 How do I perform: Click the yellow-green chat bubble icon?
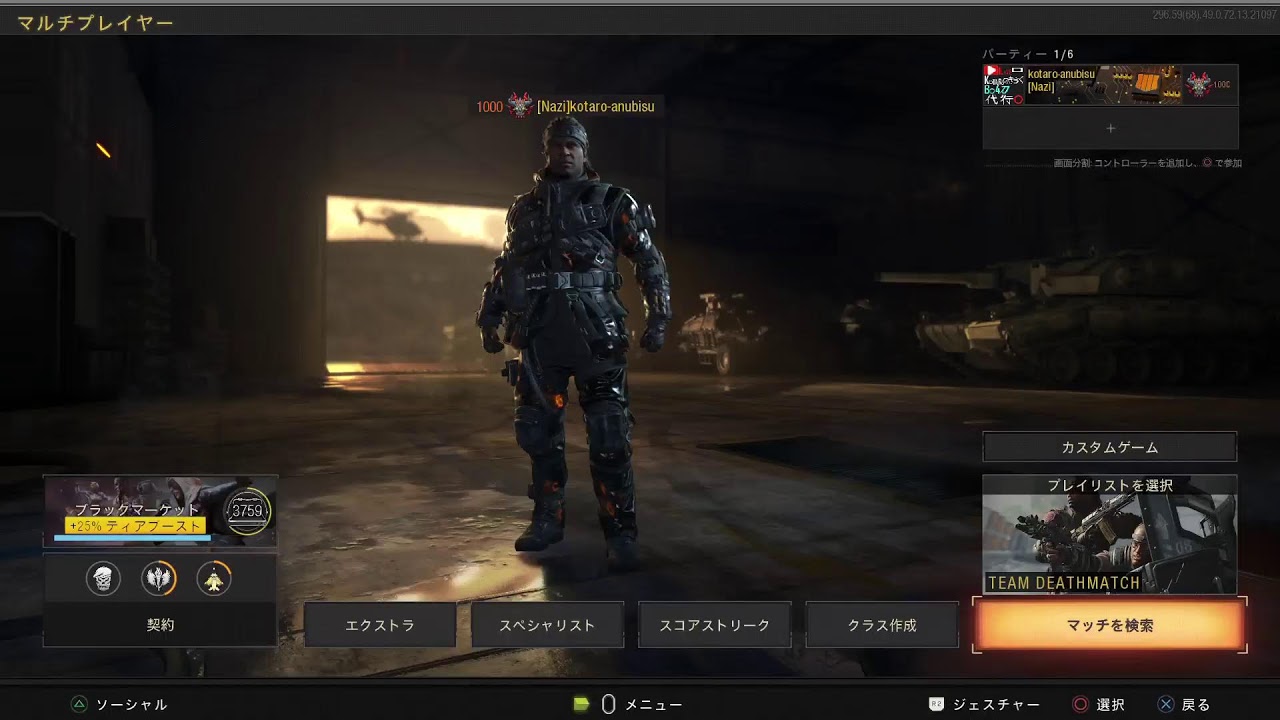coord(581,704)
